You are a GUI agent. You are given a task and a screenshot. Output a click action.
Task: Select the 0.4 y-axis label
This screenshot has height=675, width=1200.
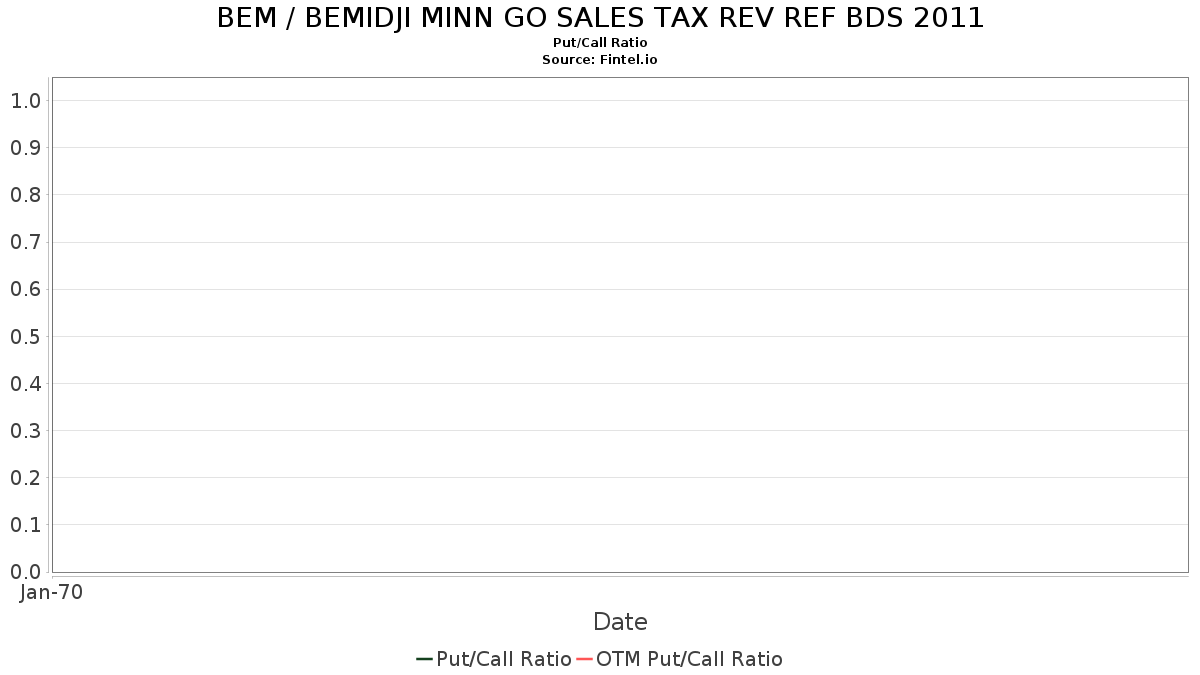point(25,383)
